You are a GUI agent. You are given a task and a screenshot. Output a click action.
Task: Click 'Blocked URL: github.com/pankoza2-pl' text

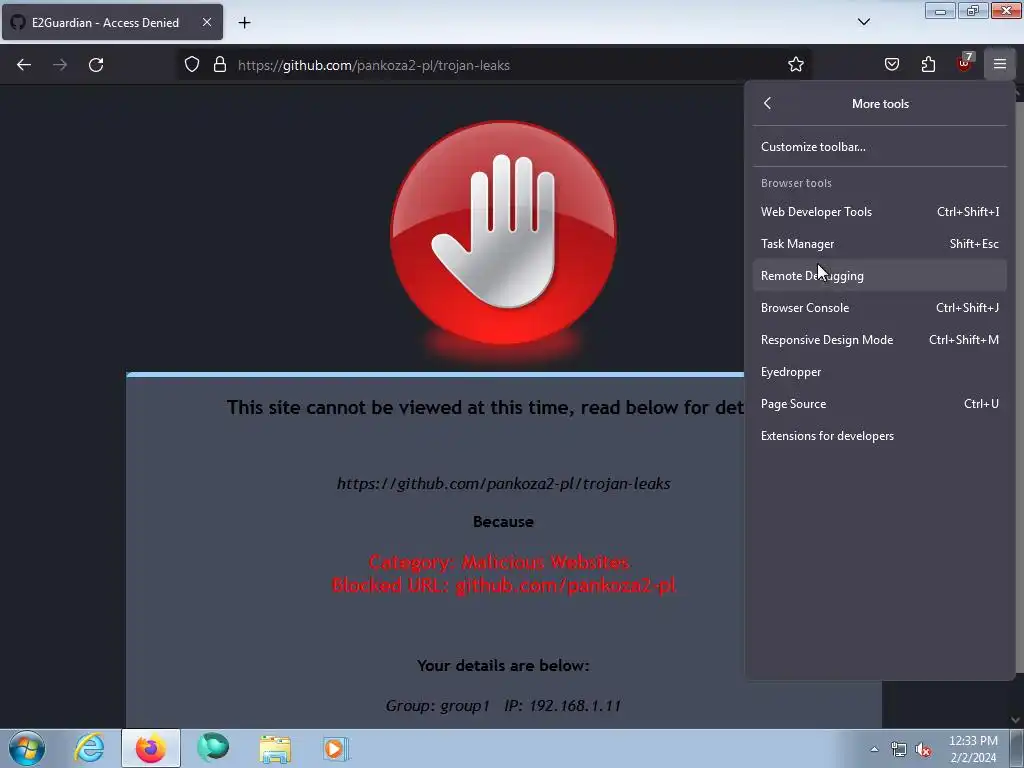[x=504, y=585]
